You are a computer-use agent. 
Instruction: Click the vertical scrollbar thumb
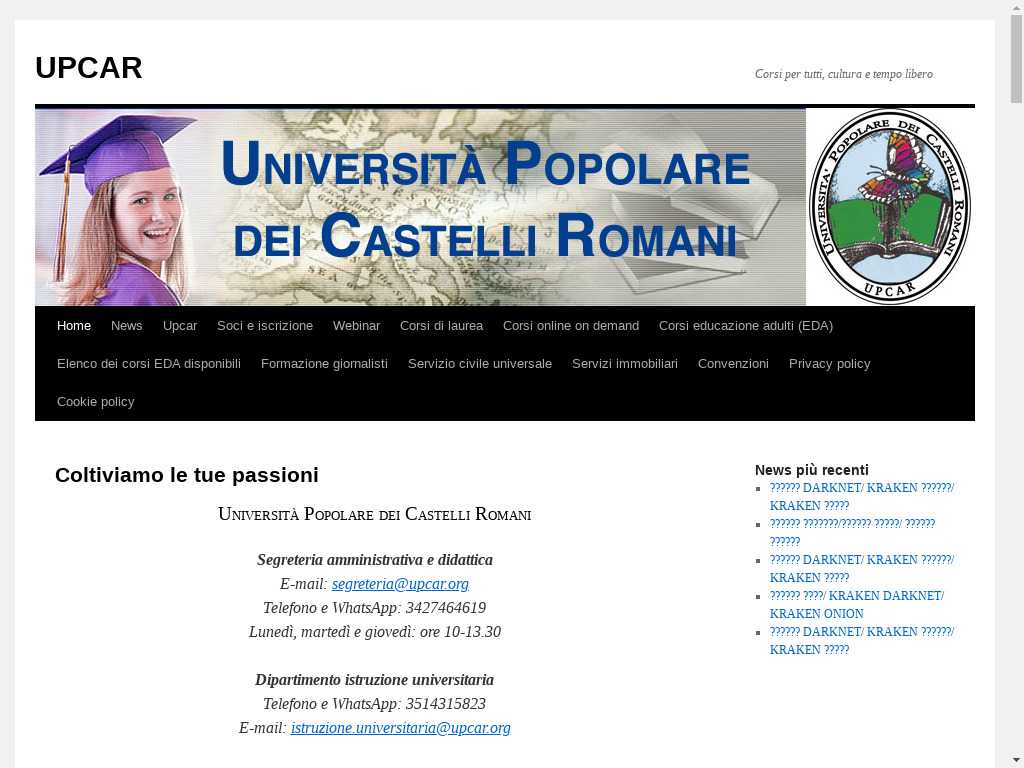pos(1017,59)
